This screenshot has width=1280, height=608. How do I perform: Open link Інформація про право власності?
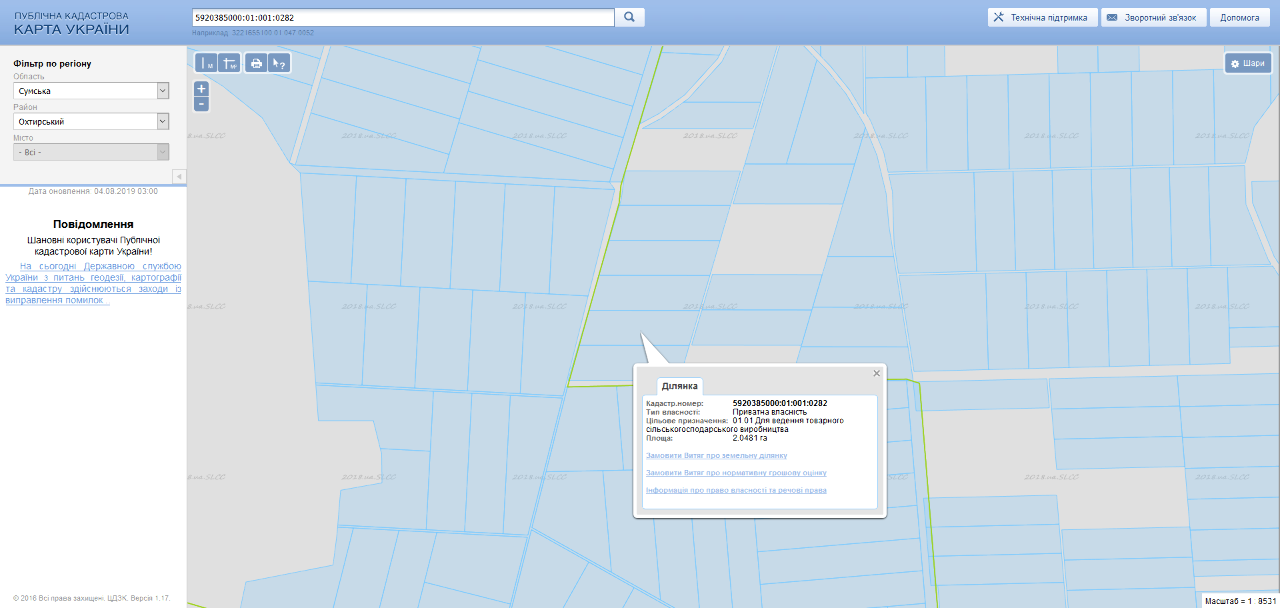click(x=737, y=491)
